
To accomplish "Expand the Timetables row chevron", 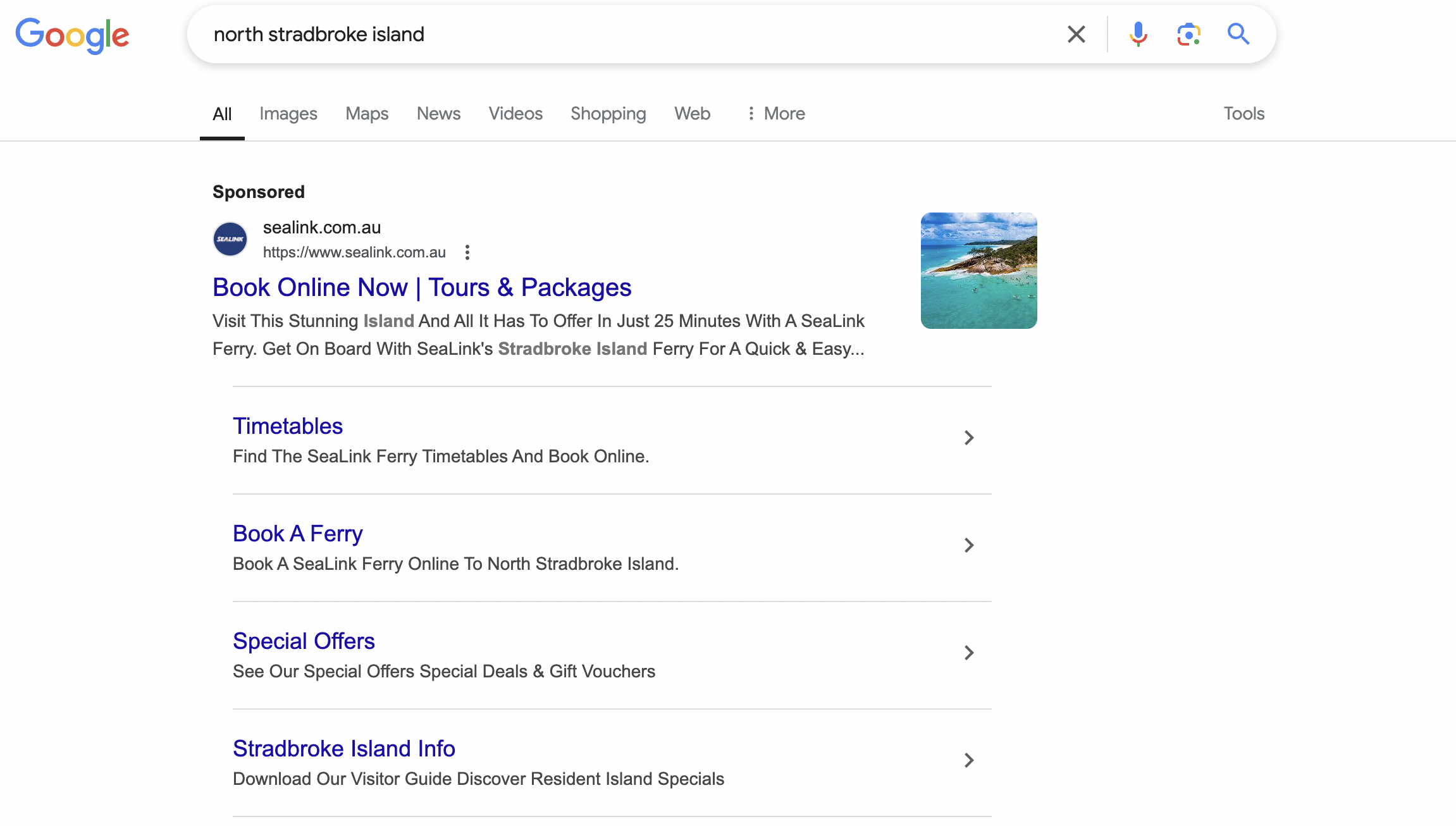I will click(x=969, y=438).
